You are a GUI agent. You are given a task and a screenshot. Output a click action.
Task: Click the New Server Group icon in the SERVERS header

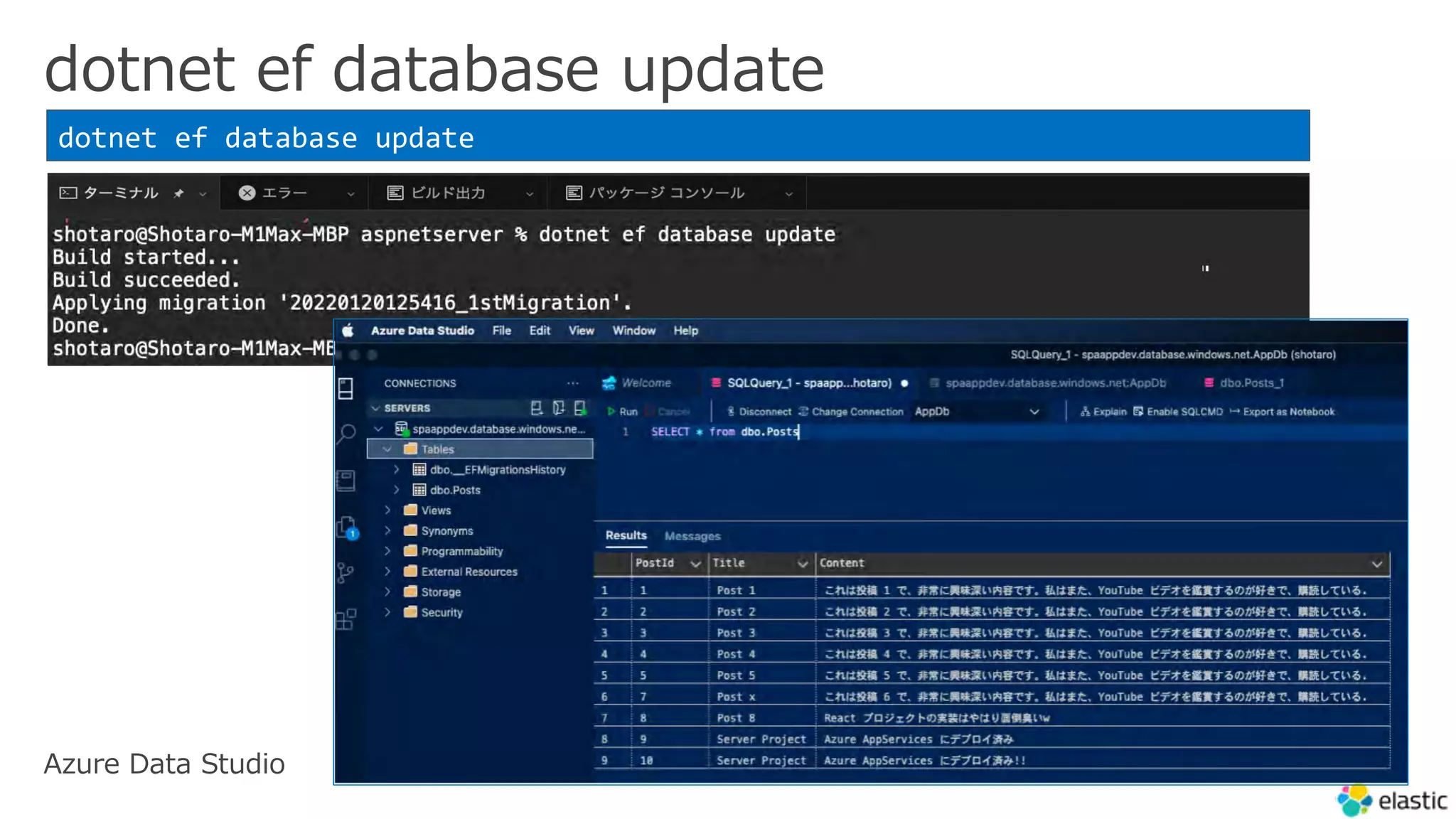[559, 408]
